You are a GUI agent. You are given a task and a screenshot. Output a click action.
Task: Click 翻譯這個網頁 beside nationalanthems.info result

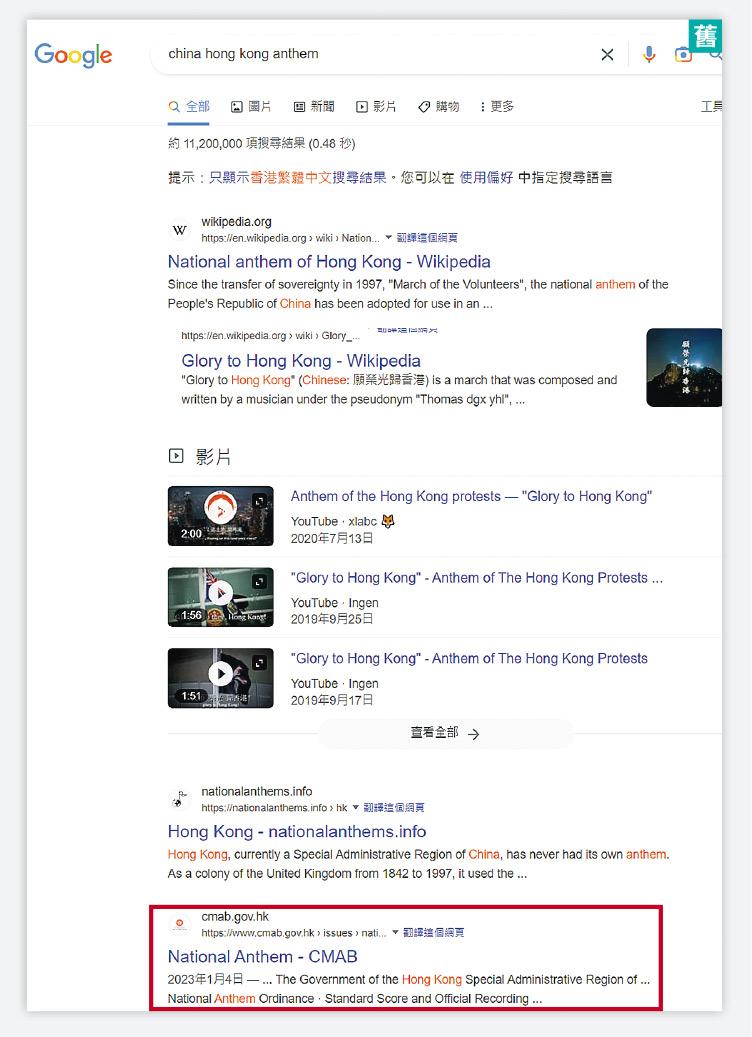pos(394,808)
